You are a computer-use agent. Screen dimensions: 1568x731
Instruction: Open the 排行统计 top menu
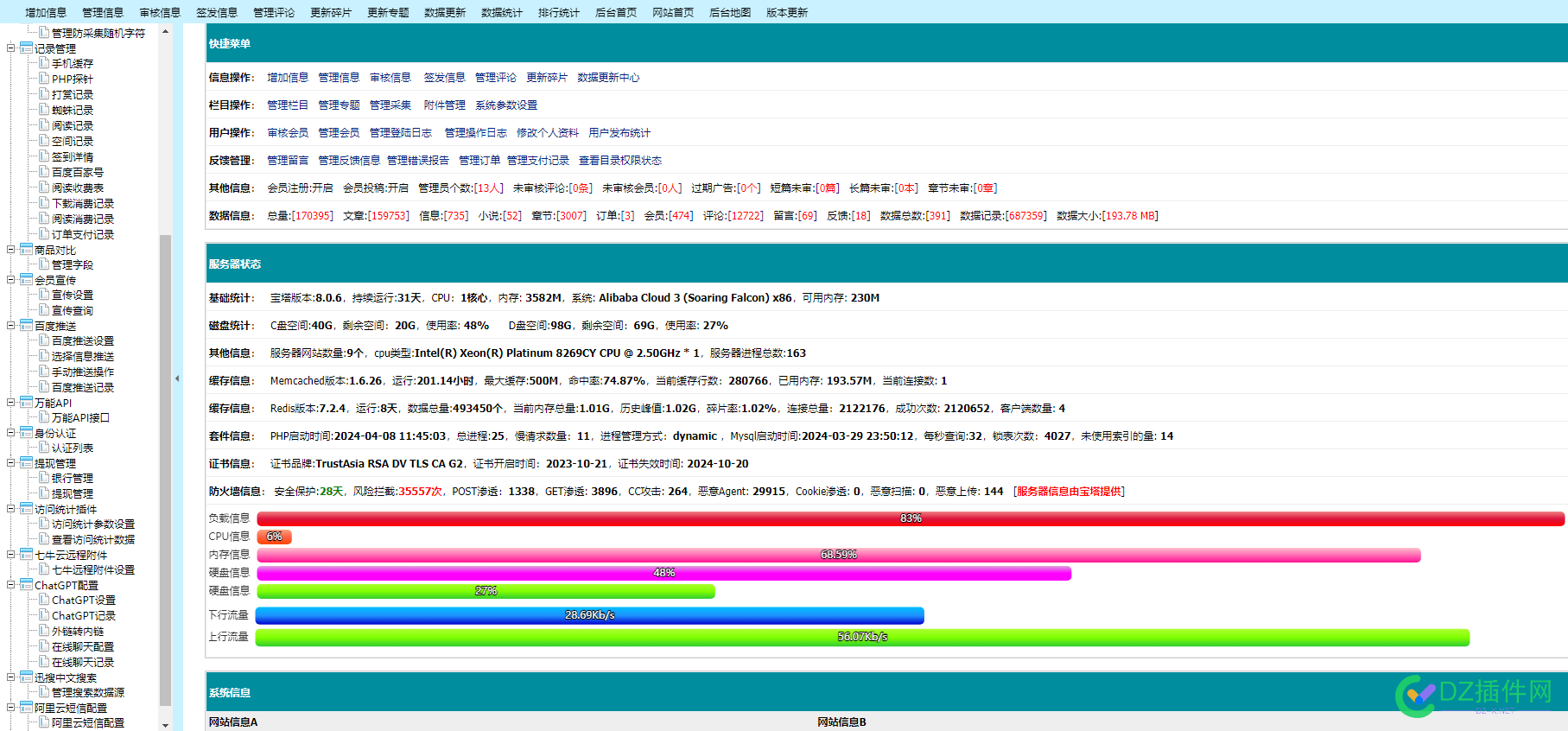pyautogui.click(x=559, y=12)
